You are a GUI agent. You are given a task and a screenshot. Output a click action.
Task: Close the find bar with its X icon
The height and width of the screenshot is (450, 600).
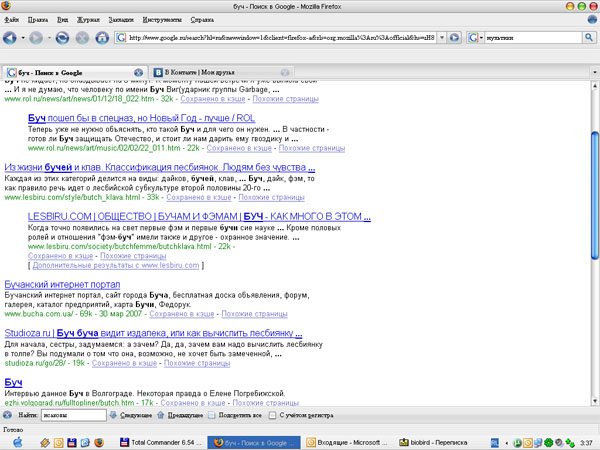(x=7, y=413)
